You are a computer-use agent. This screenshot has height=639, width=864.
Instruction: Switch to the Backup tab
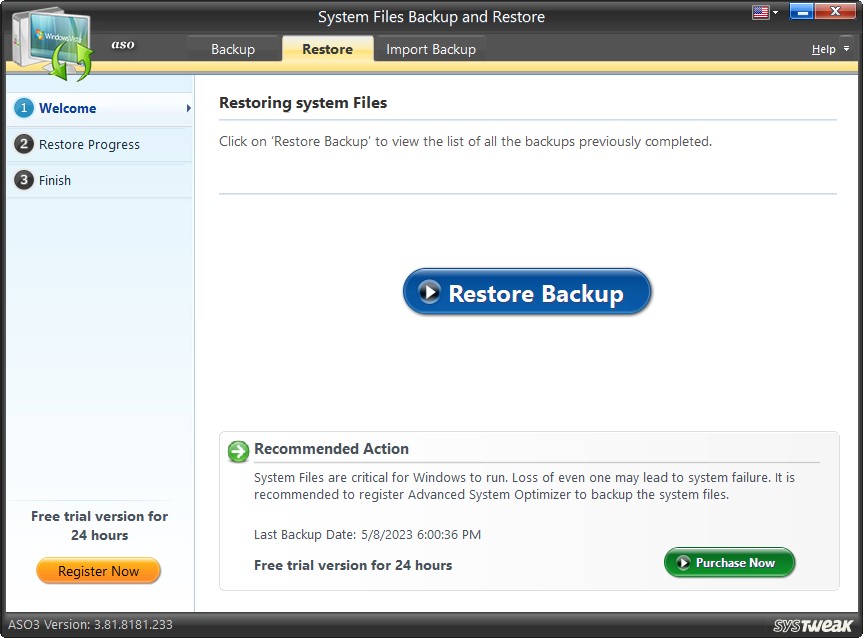234,47
